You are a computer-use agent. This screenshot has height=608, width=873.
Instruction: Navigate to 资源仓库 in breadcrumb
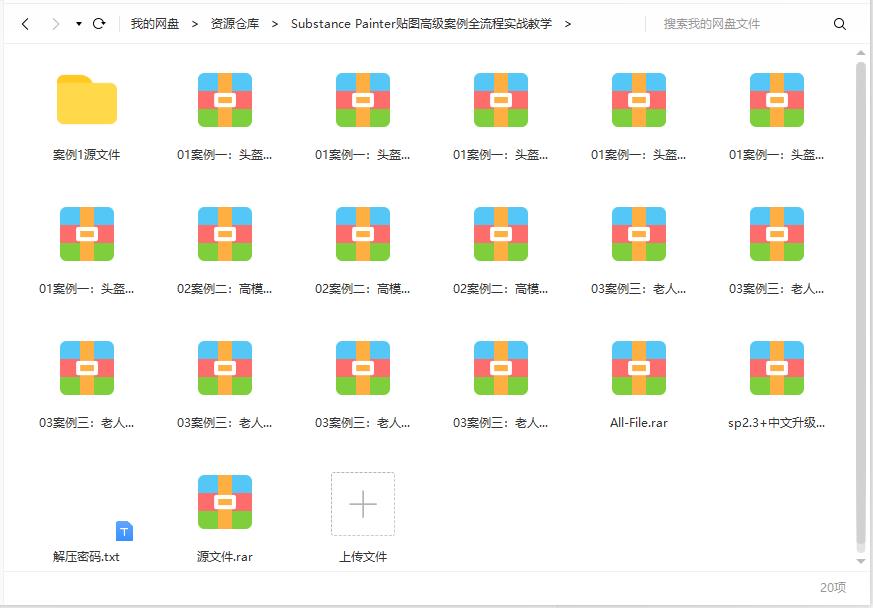(x=234, y=24)
